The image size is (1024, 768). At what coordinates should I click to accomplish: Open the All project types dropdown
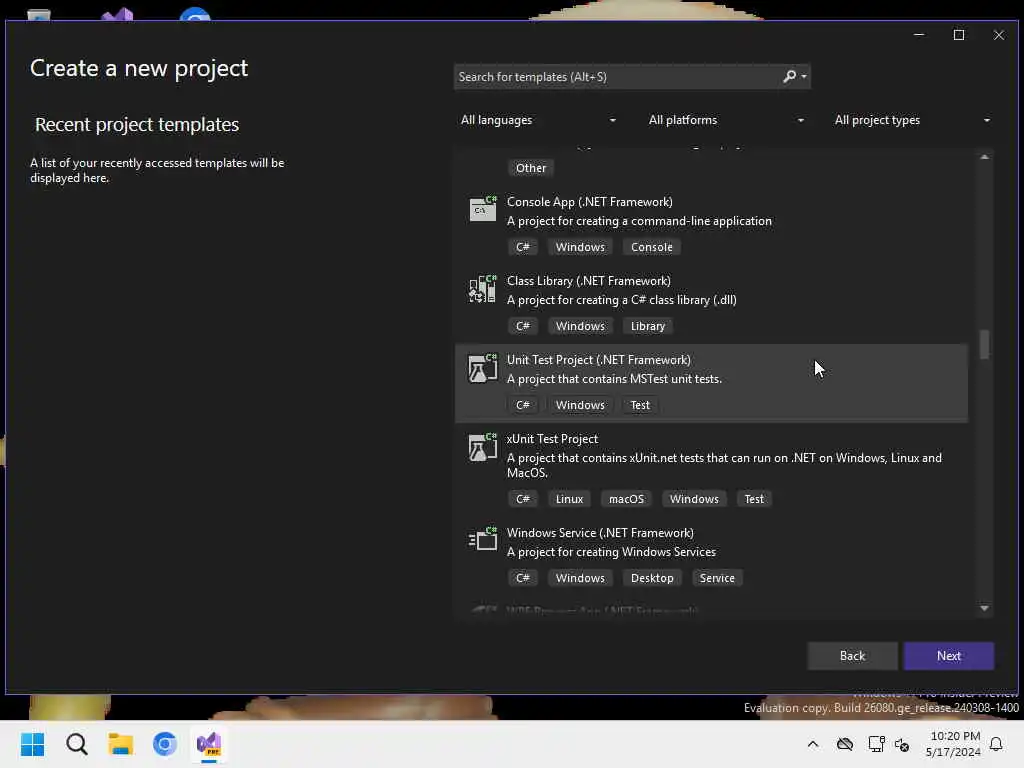[x=912, y=120]
